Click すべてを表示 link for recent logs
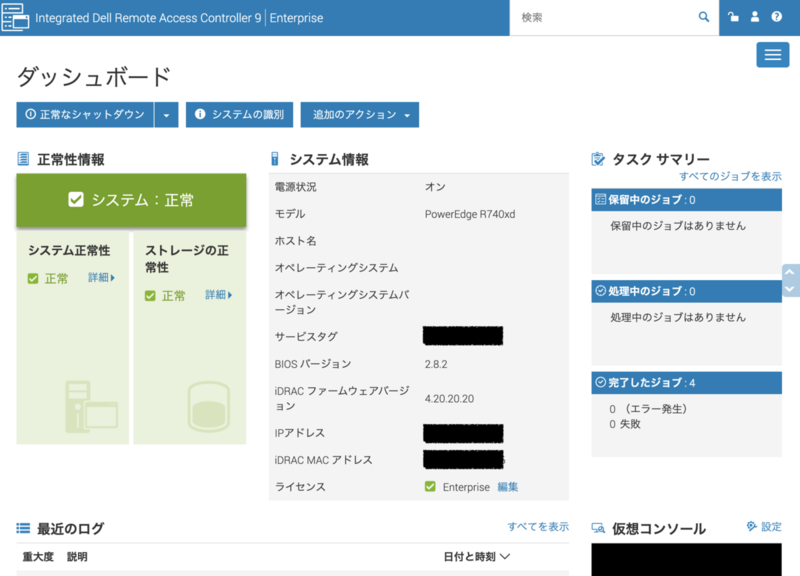800x576 pixels. coord(538,526)
